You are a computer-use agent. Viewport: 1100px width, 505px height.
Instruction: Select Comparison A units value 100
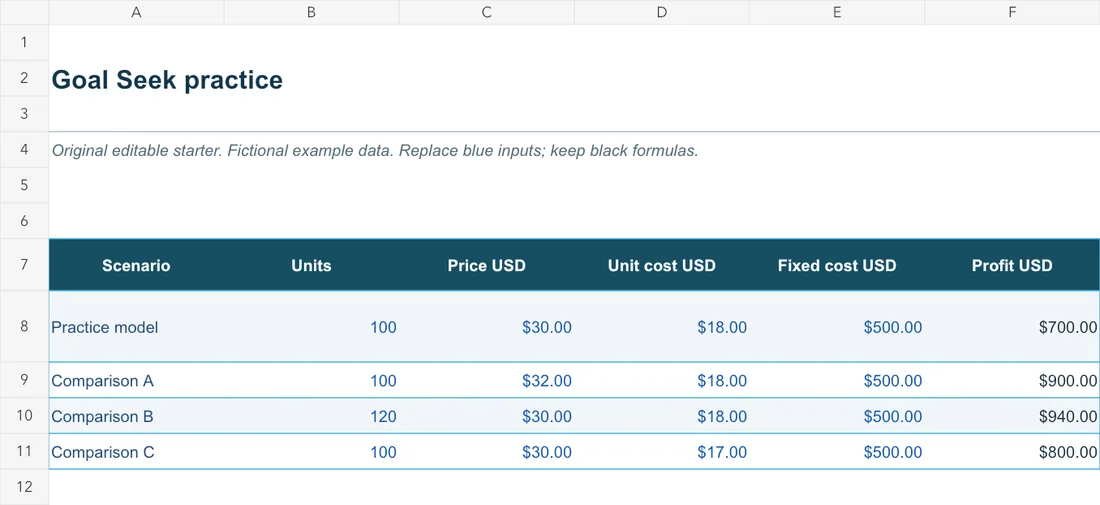[311, 381]
